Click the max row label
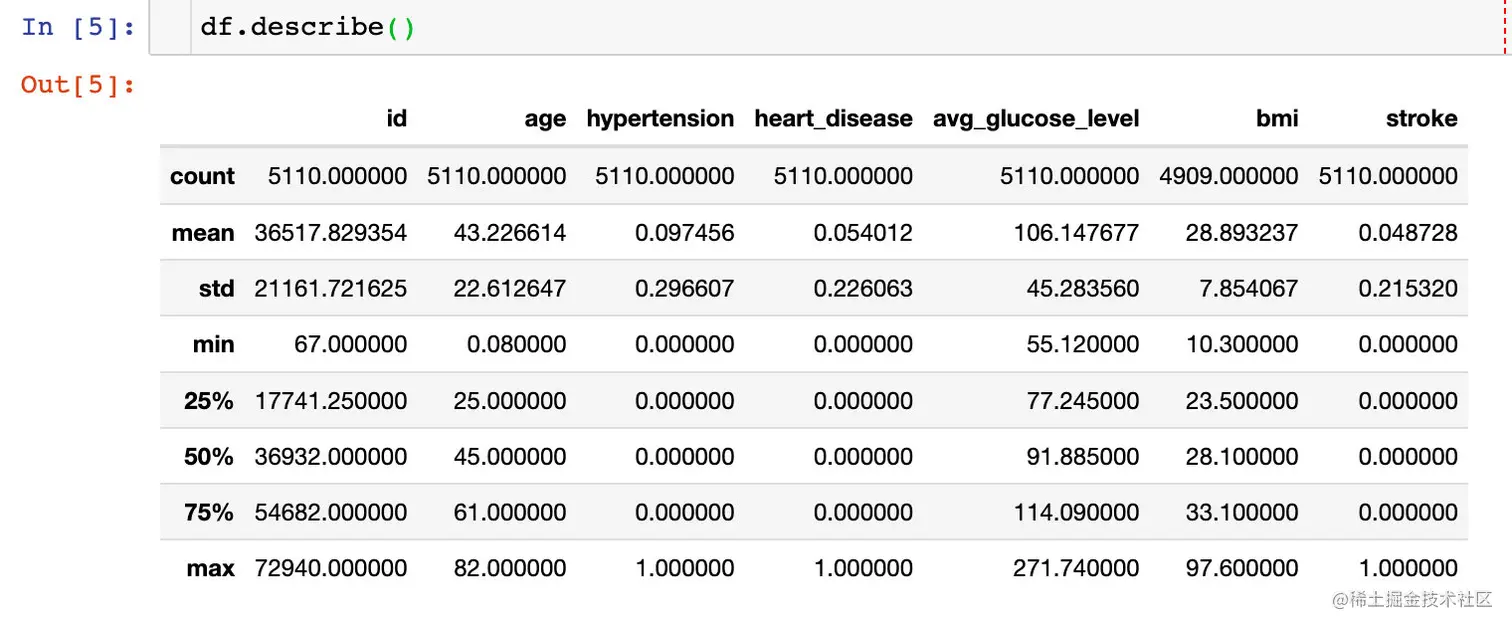The height and width of the screenshot is (629, 1512). pos(210,569)
